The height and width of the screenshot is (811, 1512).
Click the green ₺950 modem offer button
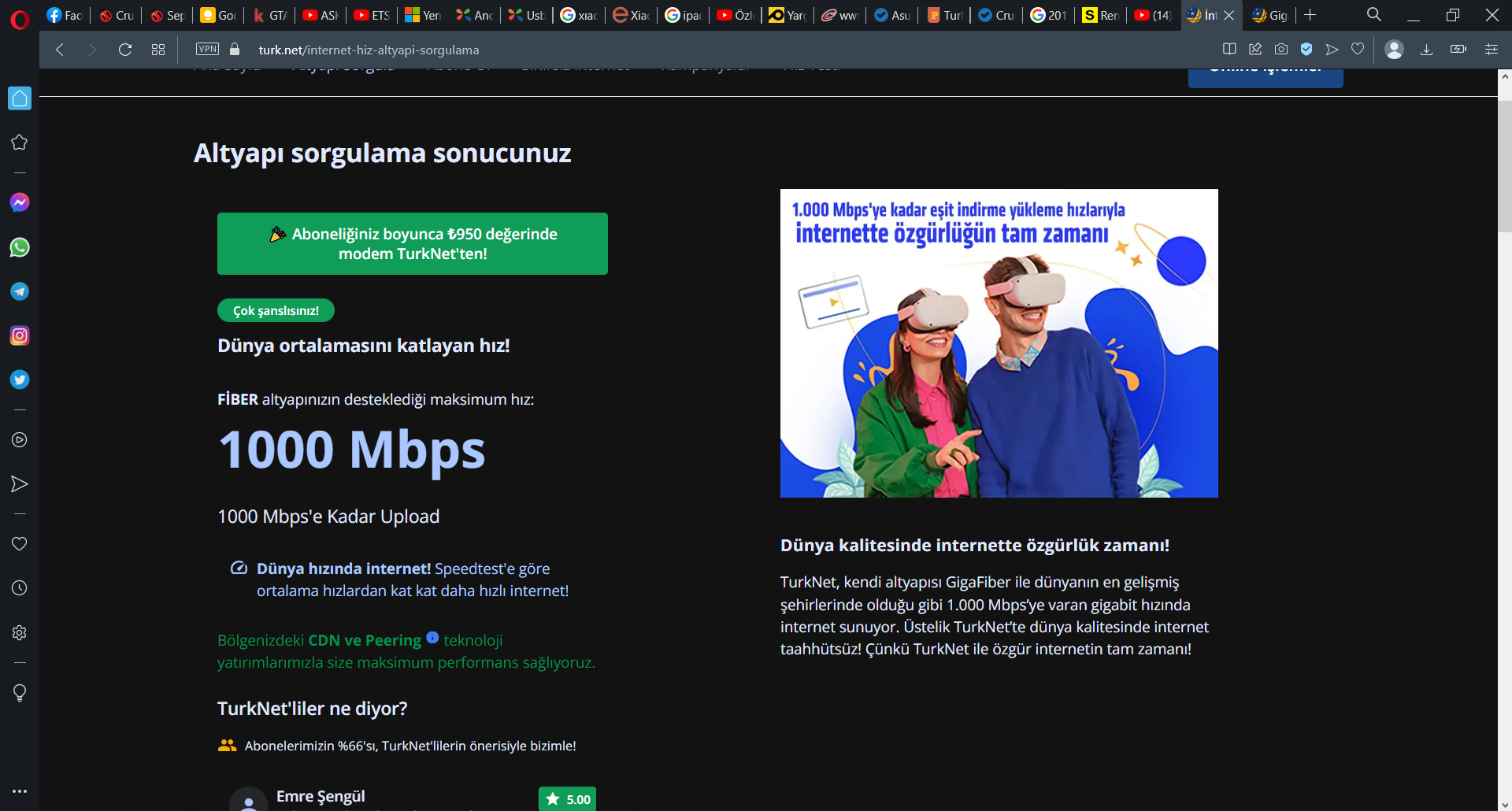coord(413,243)
